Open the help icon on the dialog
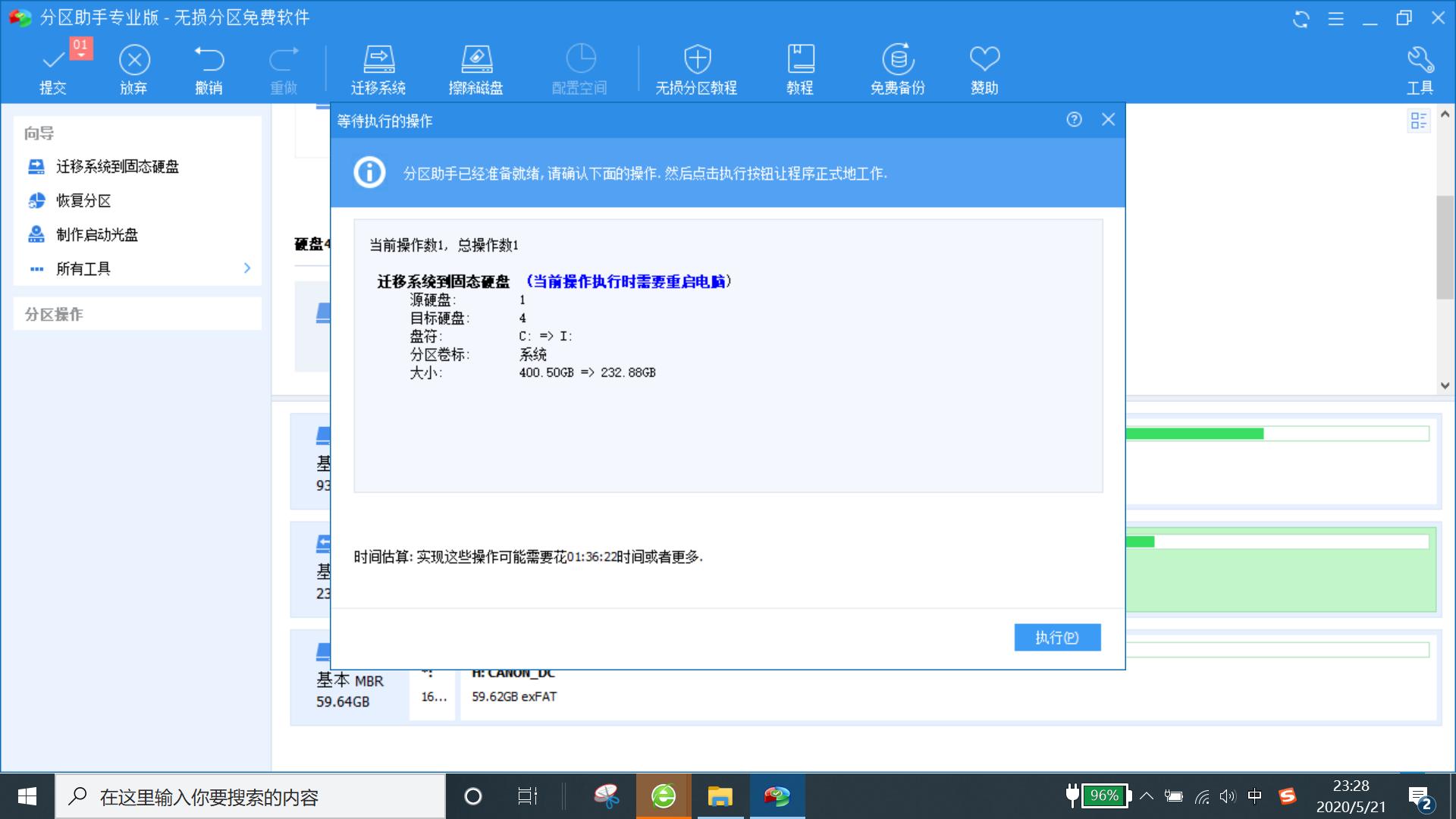This screenshot has height=819, width=1456. click(x=1074, y=120)
